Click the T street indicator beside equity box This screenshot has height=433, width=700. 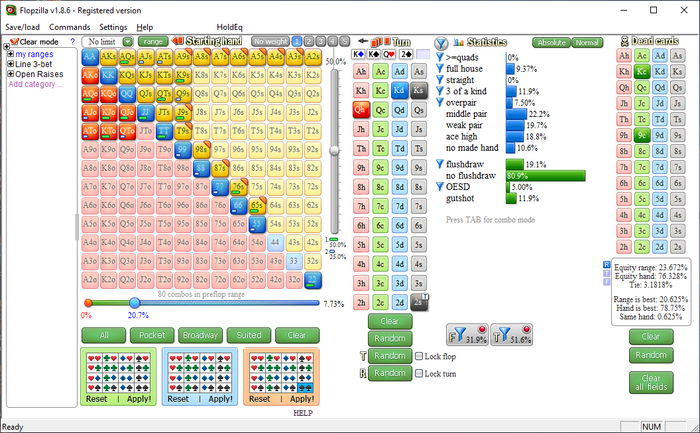pyautogui.click(x=606, y=273)
